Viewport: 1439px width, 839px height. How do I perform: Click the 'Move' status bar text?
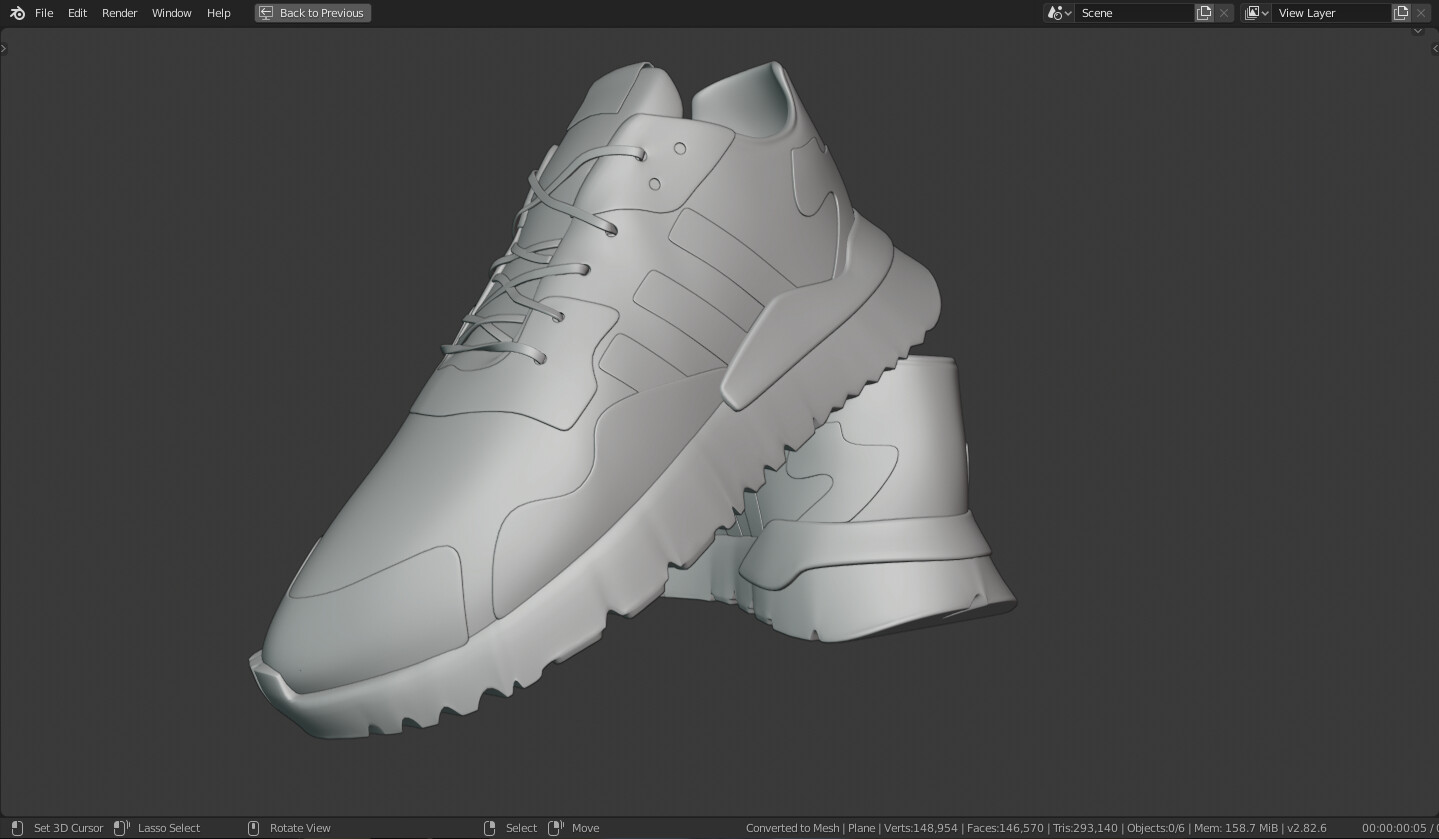coord(585,828)
